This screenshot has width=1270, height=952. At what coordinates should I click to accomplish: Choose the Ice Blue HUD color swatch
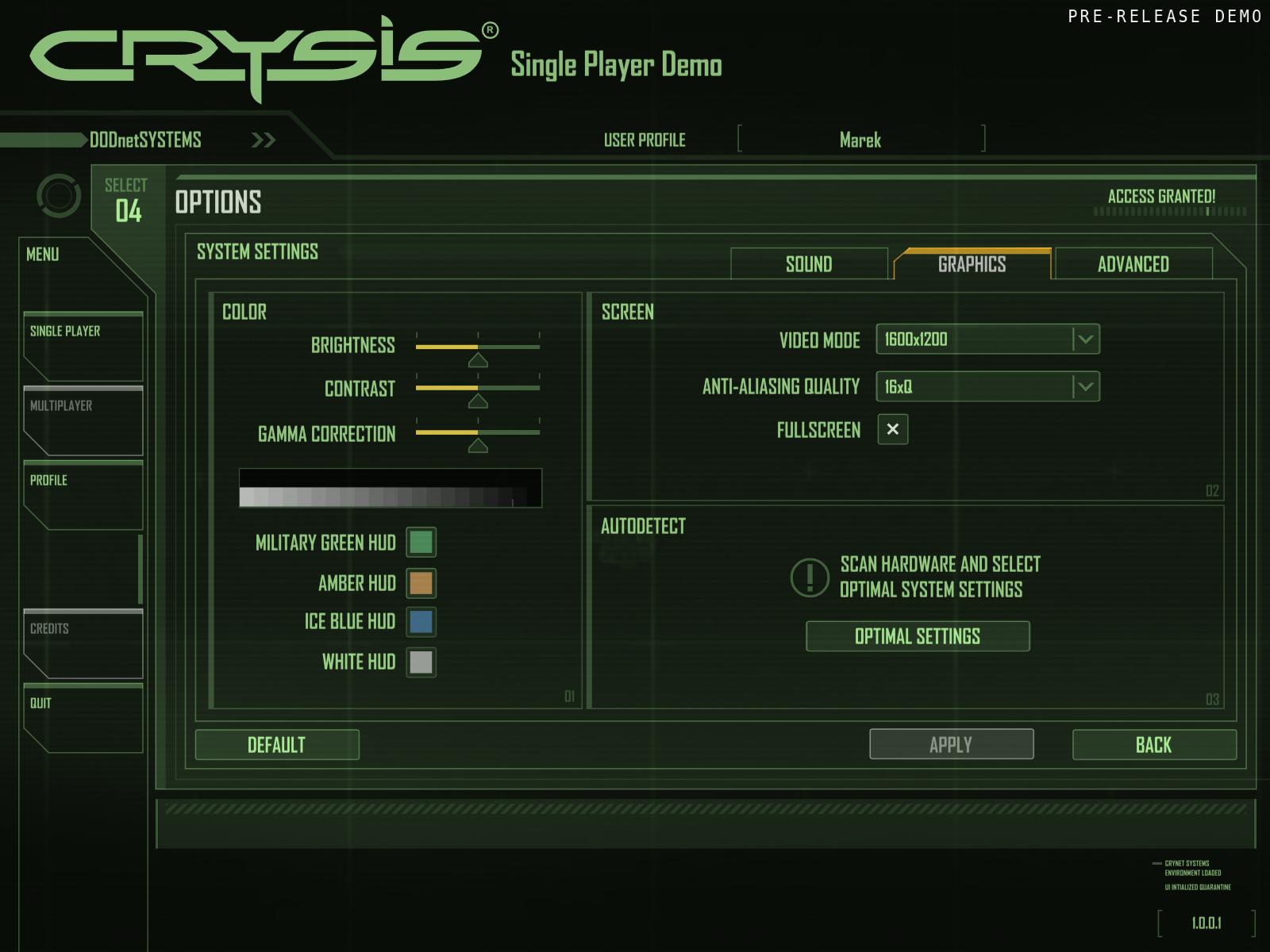[421, 622]
